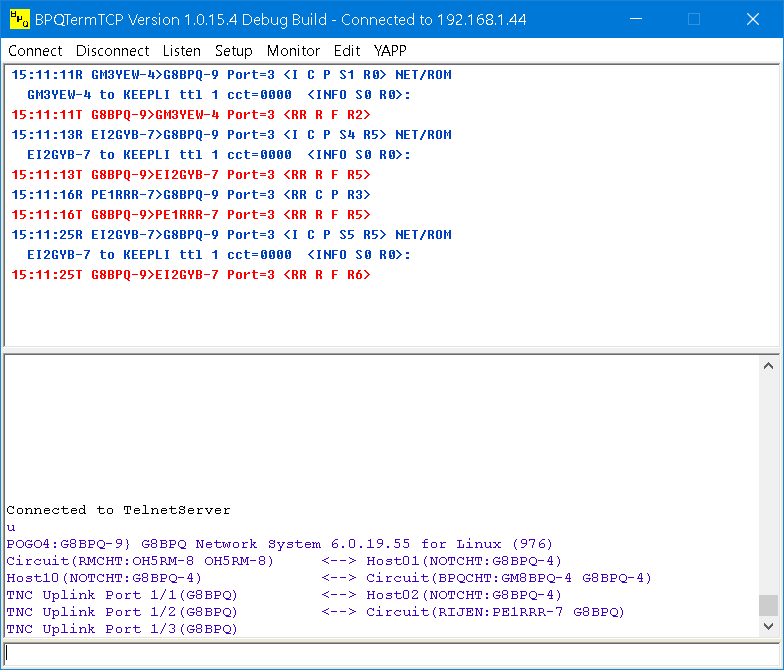Maximize the BPQTermTCP window
This screenshot has height=670, width=784.
click(x=693, y=20)
